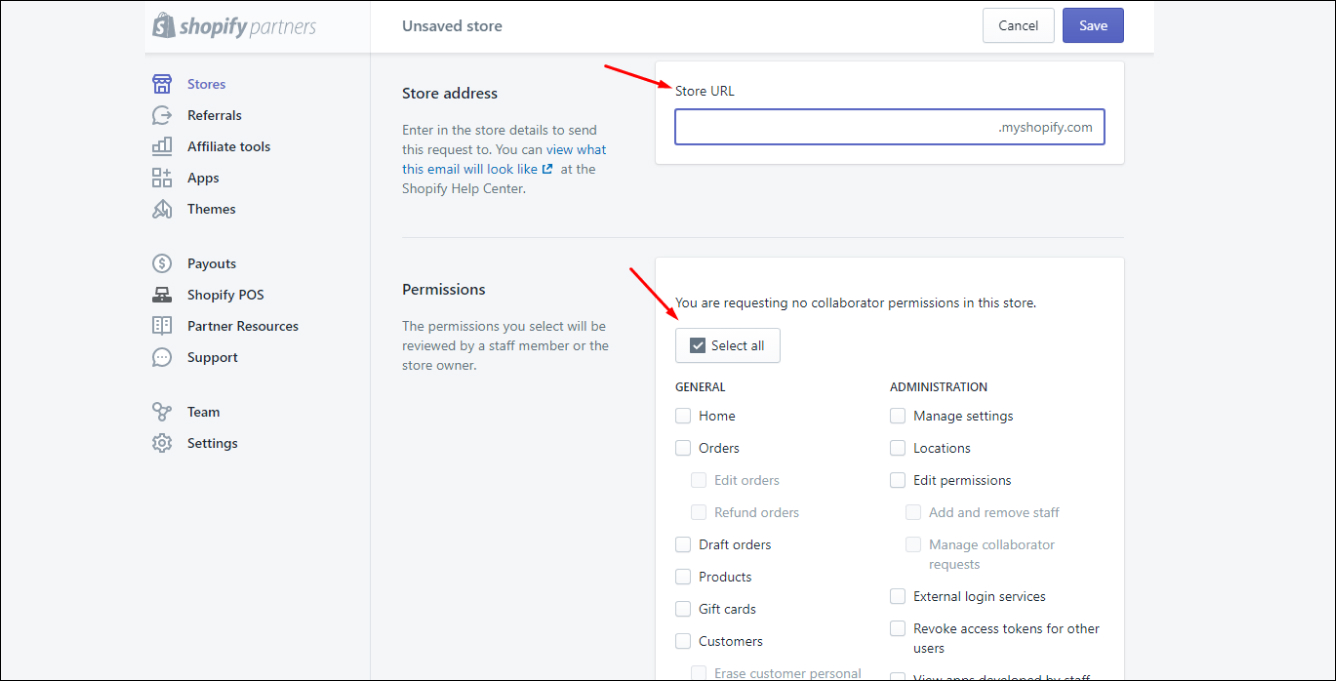
Task: Cancel the store request
Action: [1018, 26]
